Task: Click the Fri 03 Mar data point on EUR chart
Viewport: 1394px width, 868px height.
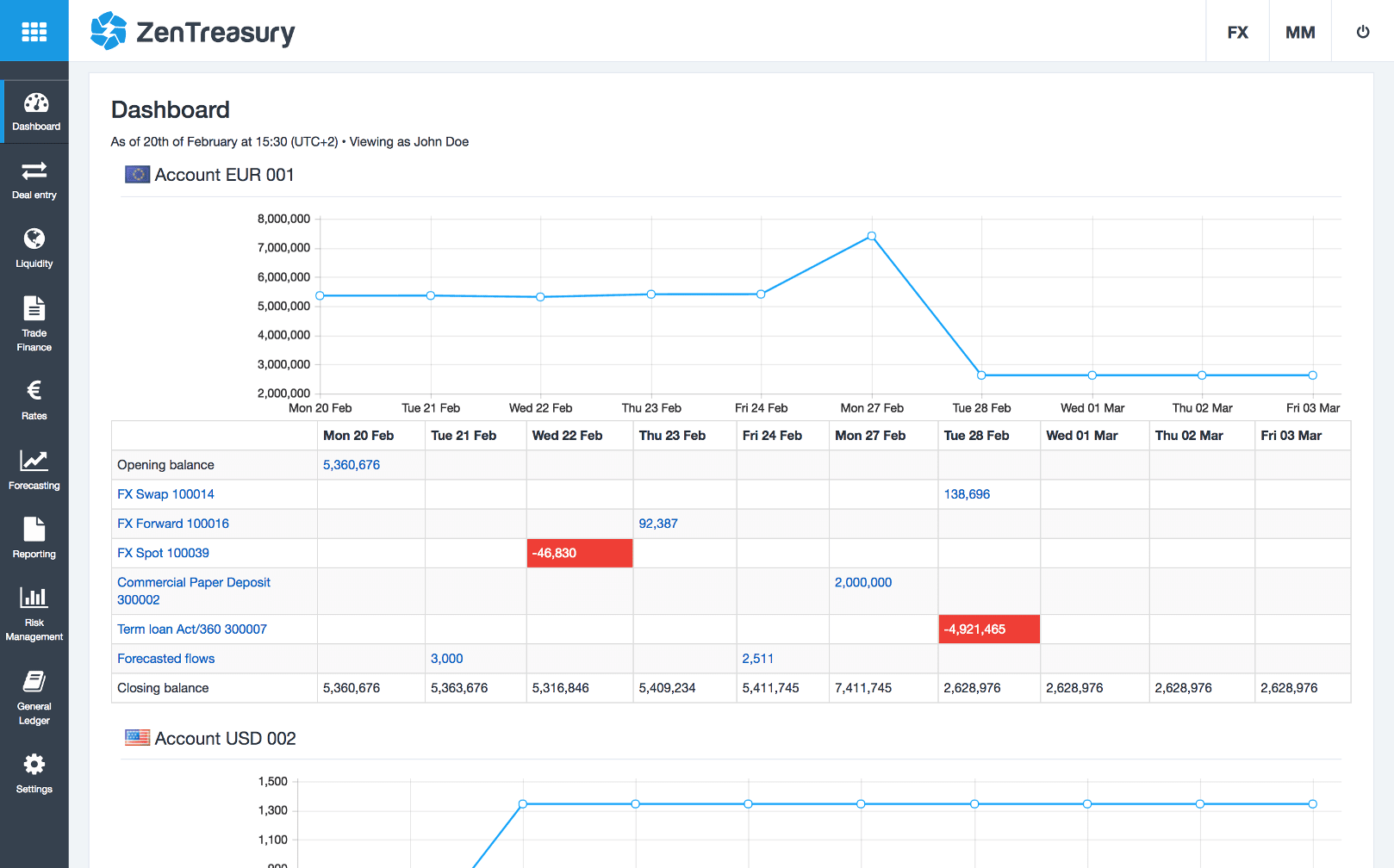Action: coord(1313,375)
